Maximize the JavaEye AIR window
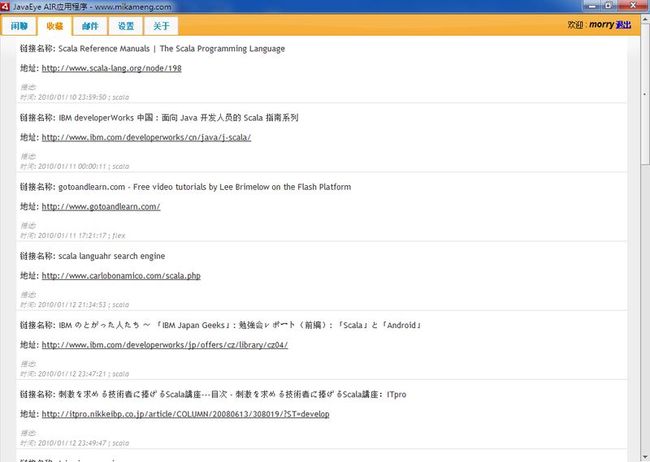This screenshot has height=462, width=650. pyautogui.click(x=609, y=5)
